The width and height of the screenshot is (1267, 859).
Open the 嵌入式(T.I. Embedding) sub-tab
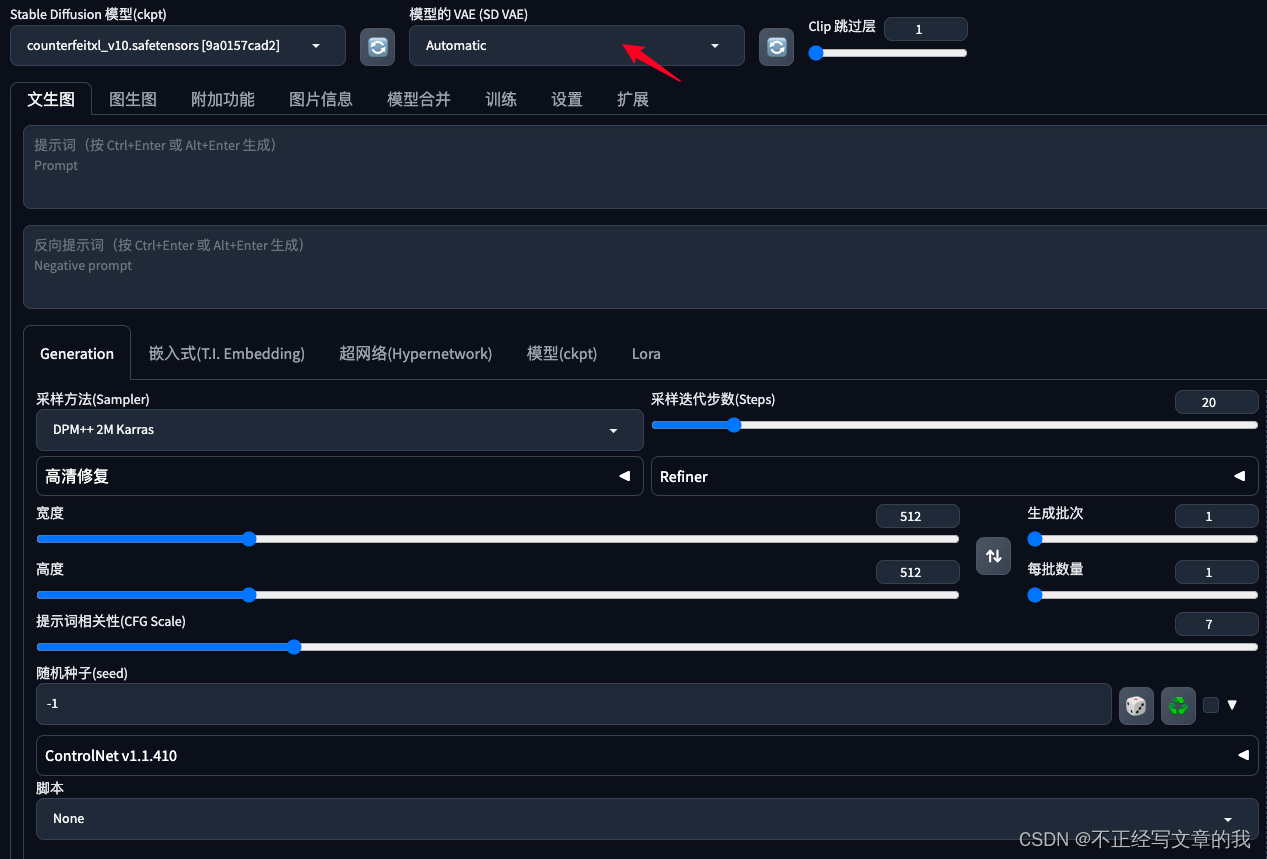pos(227,354)
